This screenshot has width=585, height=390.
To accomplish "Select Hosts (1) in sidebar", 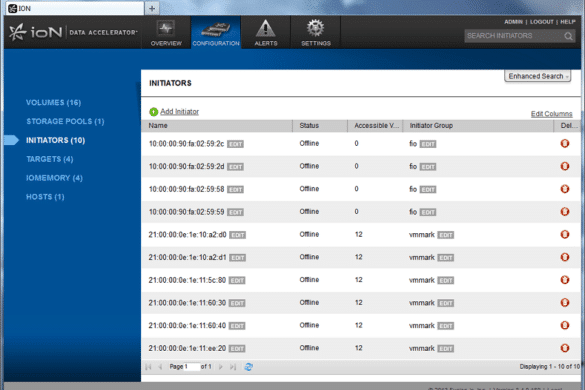I will (45, 197).
